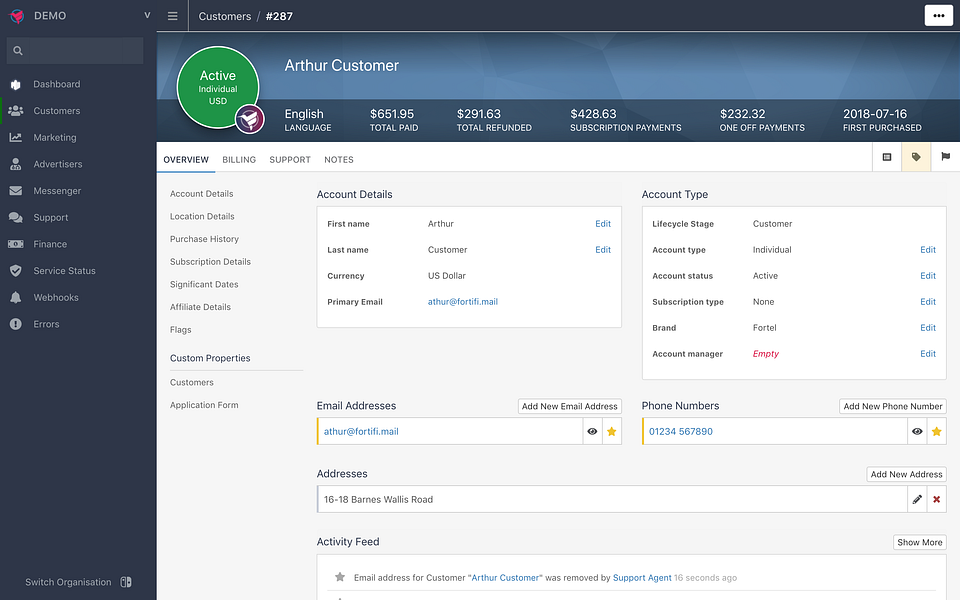Click inside the sidebar search field
Screen dimensions: 960x600
click(x=75, y=51)
